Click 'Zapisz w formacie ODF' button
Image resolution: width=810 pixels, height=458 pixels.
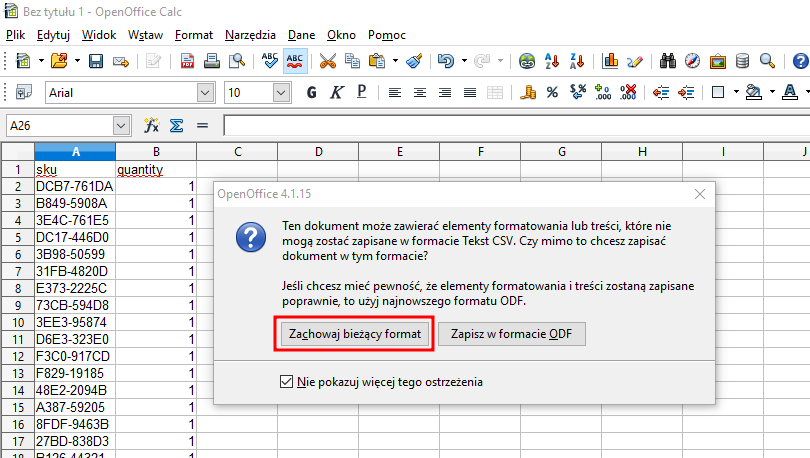click(511, 333)
